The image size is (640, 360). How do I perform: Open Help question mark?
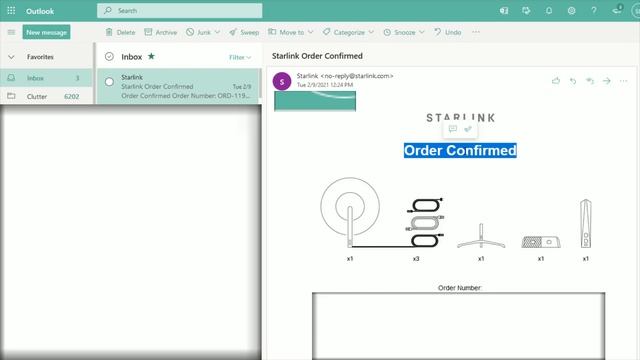click(x=594, y=11)
